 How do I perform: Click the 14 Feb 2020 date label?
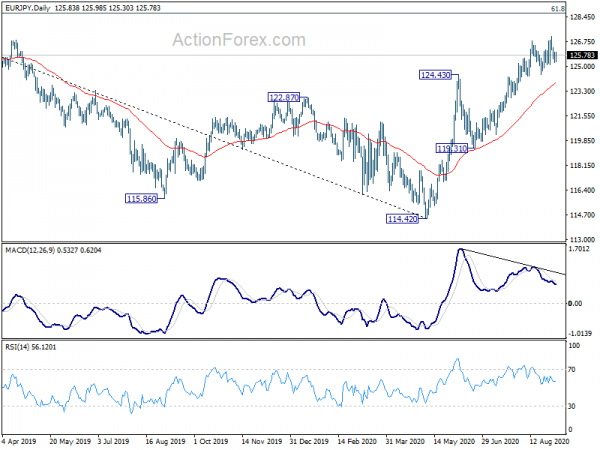pyautogui.click(x=358, y=441)
